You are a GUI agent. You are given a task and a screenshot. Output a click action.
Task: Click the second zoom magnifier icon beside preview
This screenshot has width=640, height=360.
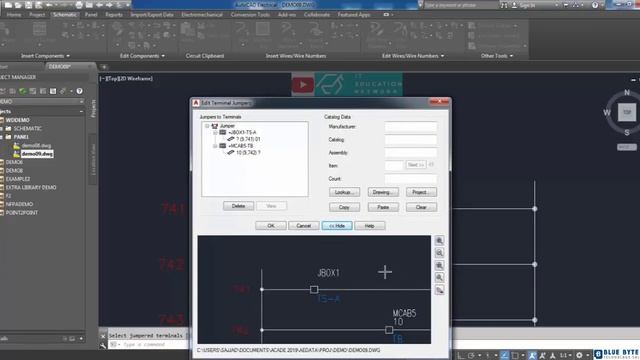439,253
